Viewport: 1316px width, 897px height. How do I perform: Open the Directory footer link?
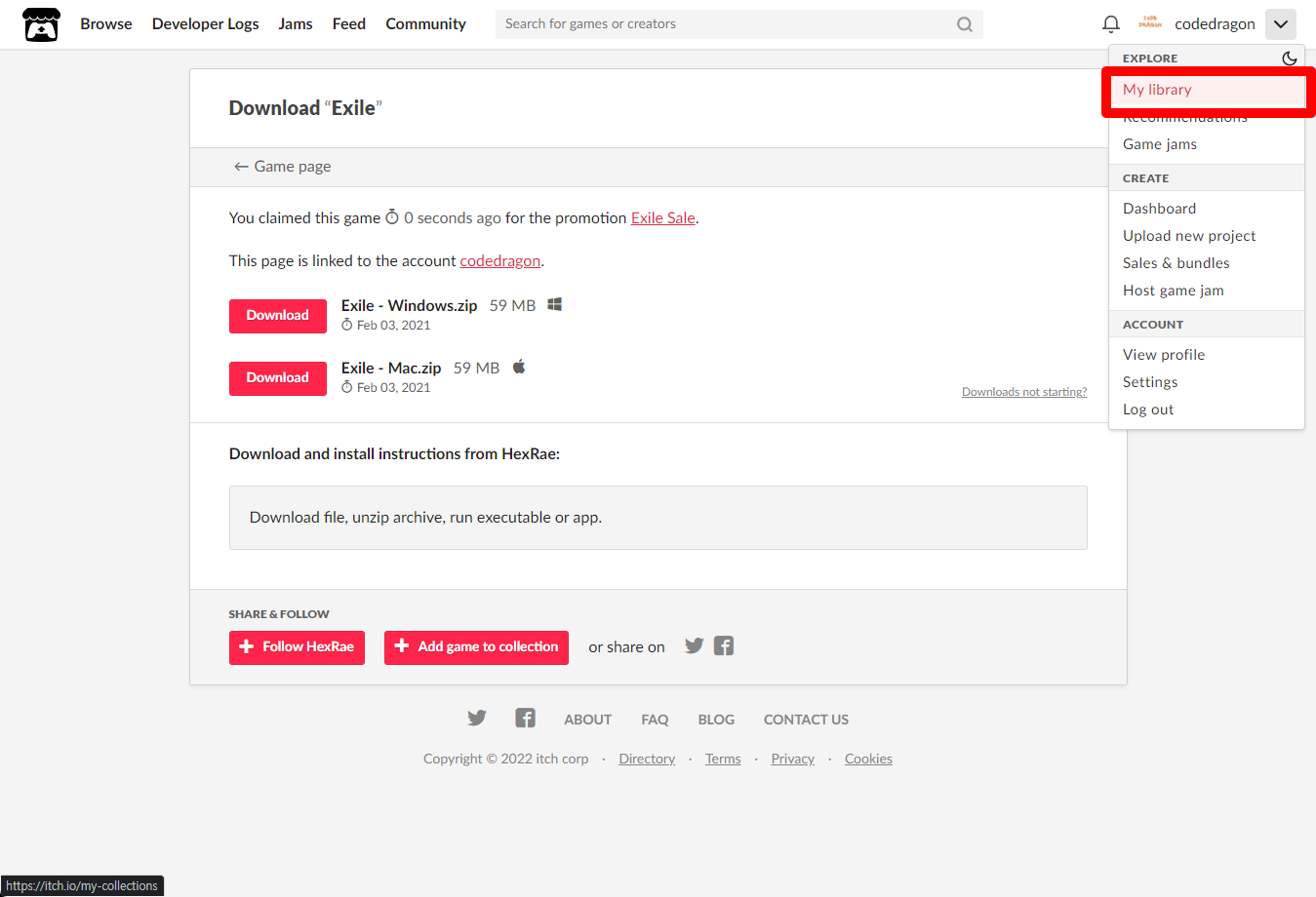tap(647, 759)
